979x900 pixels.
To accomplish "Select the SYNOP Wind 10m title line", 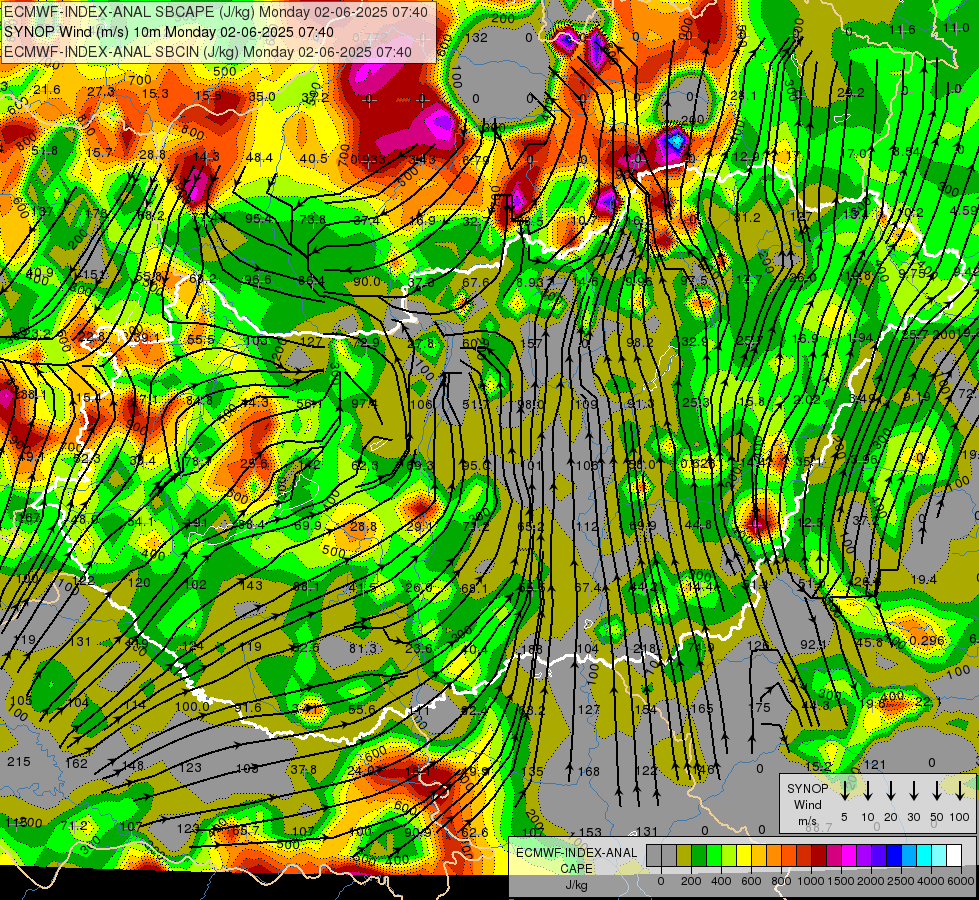I will 169,32.
